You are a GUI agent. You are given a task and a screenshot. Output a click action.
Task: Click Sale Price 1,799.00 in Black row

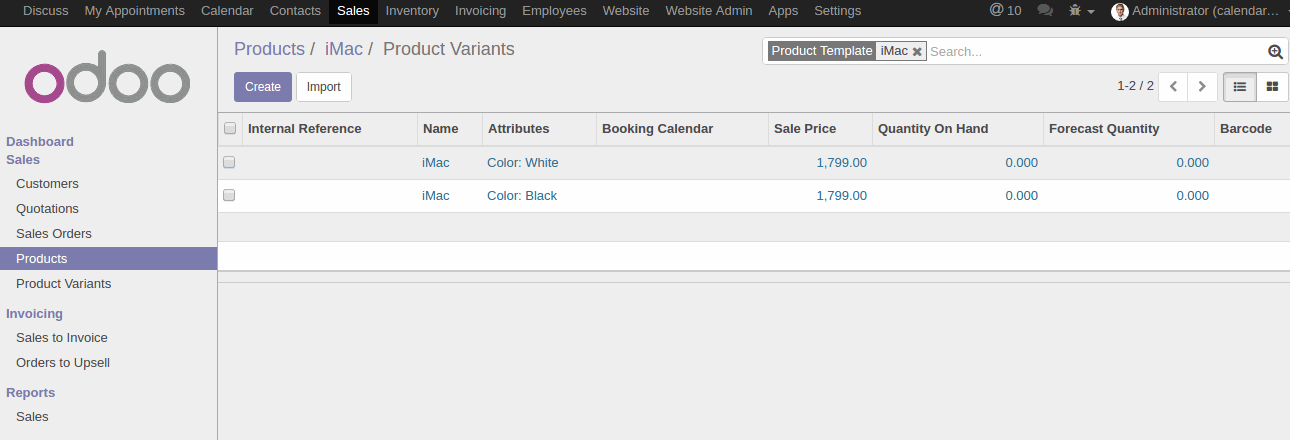coord(841,196)
